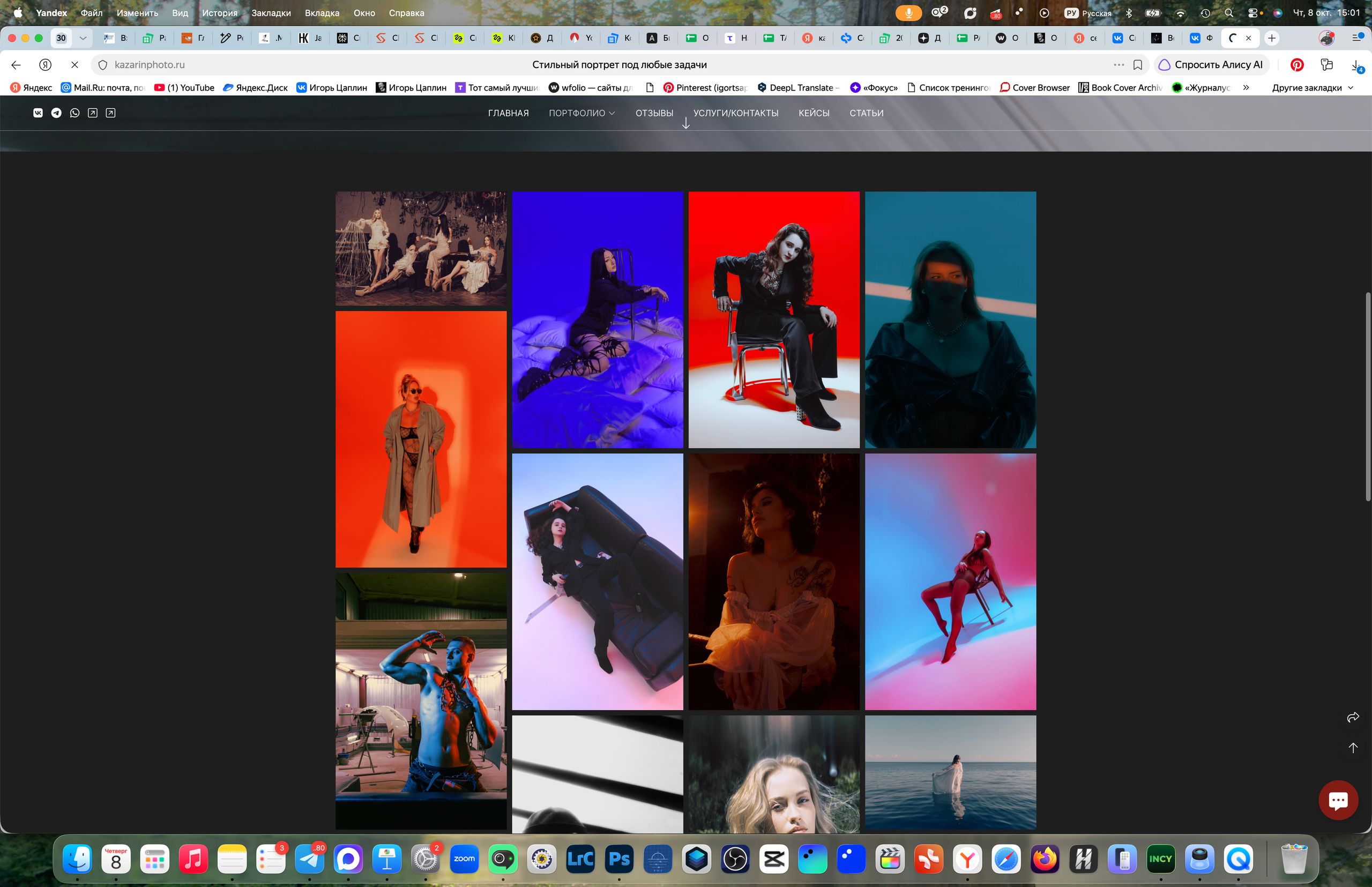
Task: Open the Закладки menu in menu bar
Action: pyautogui.click(x=271, y=13)
